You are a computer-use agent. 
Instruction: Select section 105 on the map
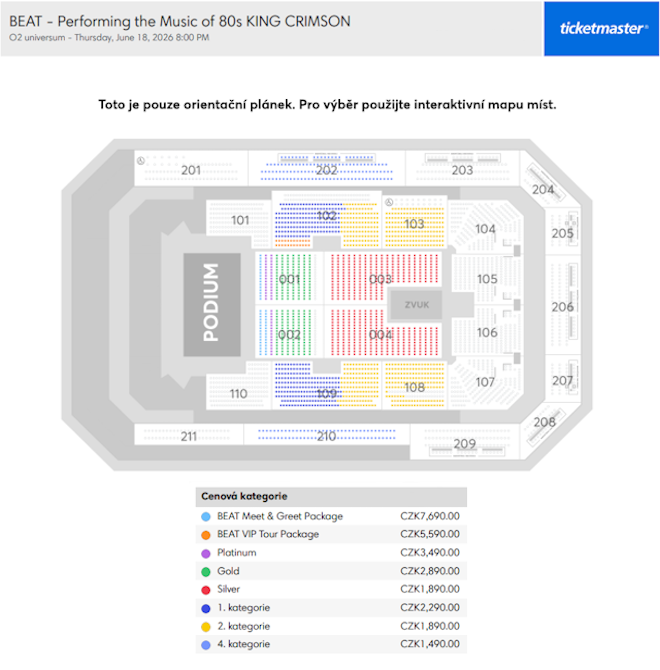[x=486, y=279]
